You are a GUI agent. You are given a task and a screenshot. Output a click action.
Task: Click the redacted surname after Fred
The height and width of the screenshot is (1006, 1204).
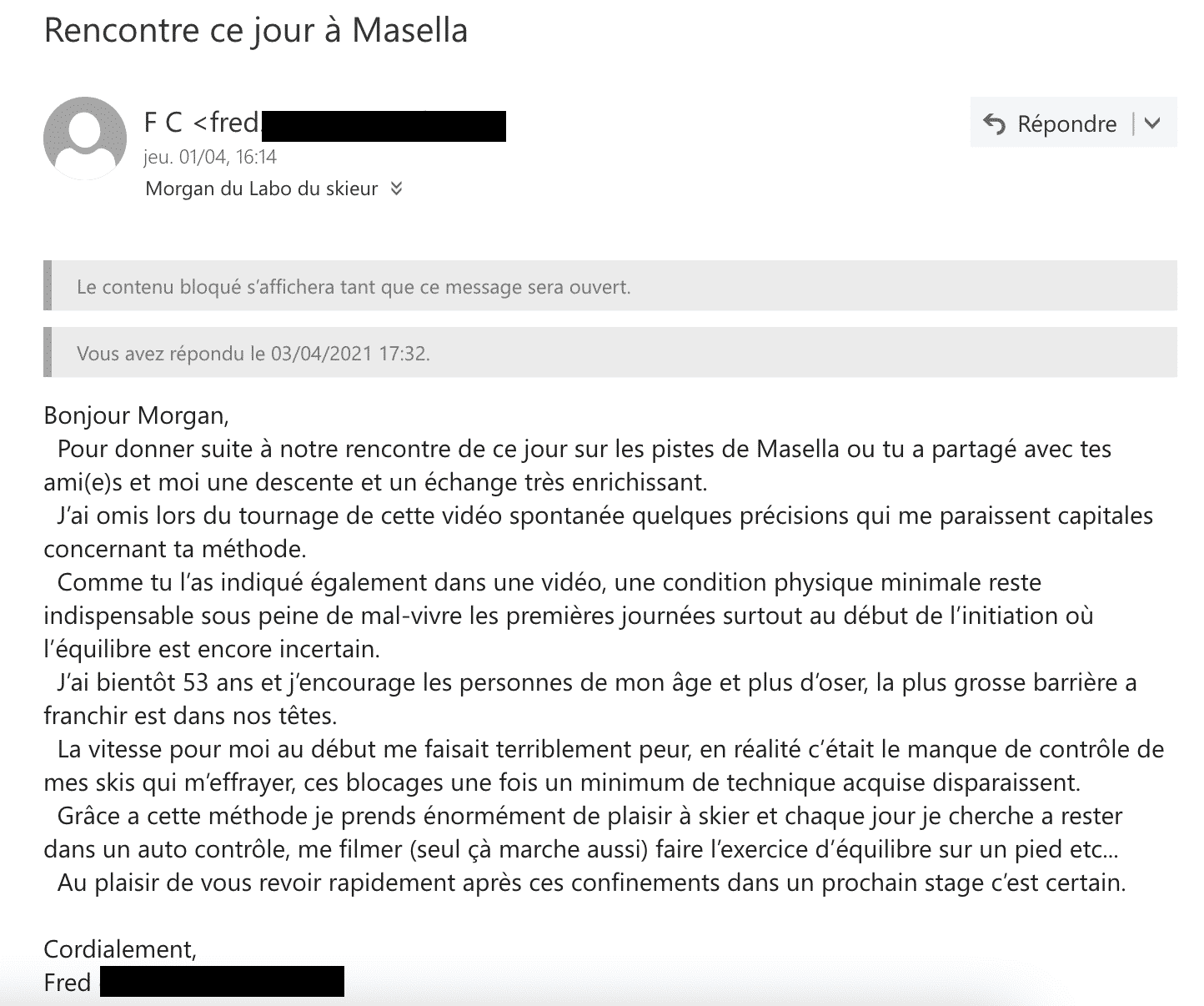pyautogui.click(x=222, y=982)
